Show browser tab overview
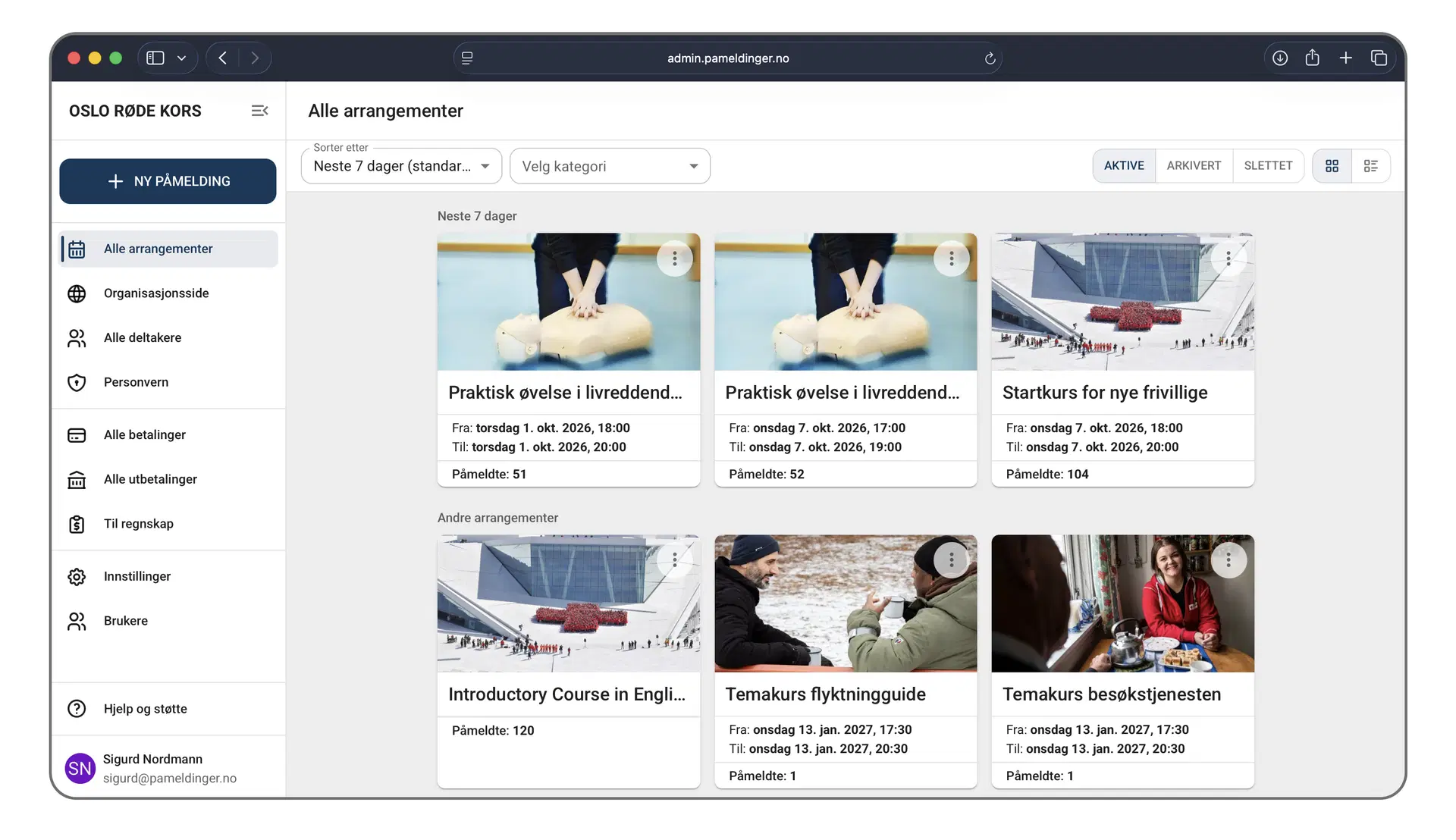 [x=1379, y=58]
